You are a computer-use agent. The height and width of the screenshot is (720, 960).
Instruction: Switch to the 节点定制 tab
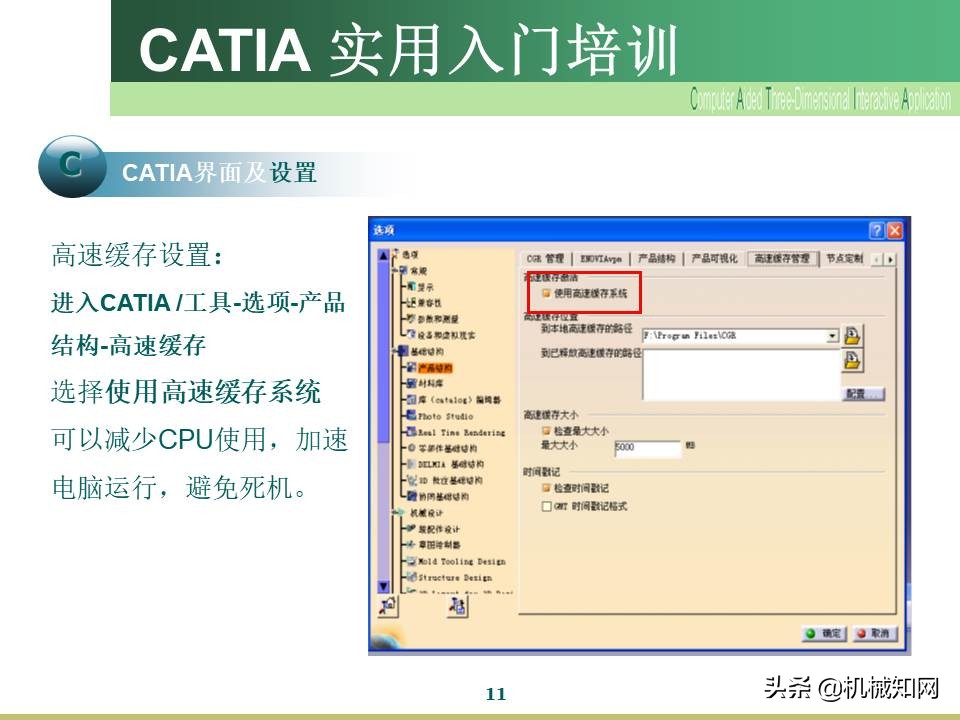(x=844, y=259)
